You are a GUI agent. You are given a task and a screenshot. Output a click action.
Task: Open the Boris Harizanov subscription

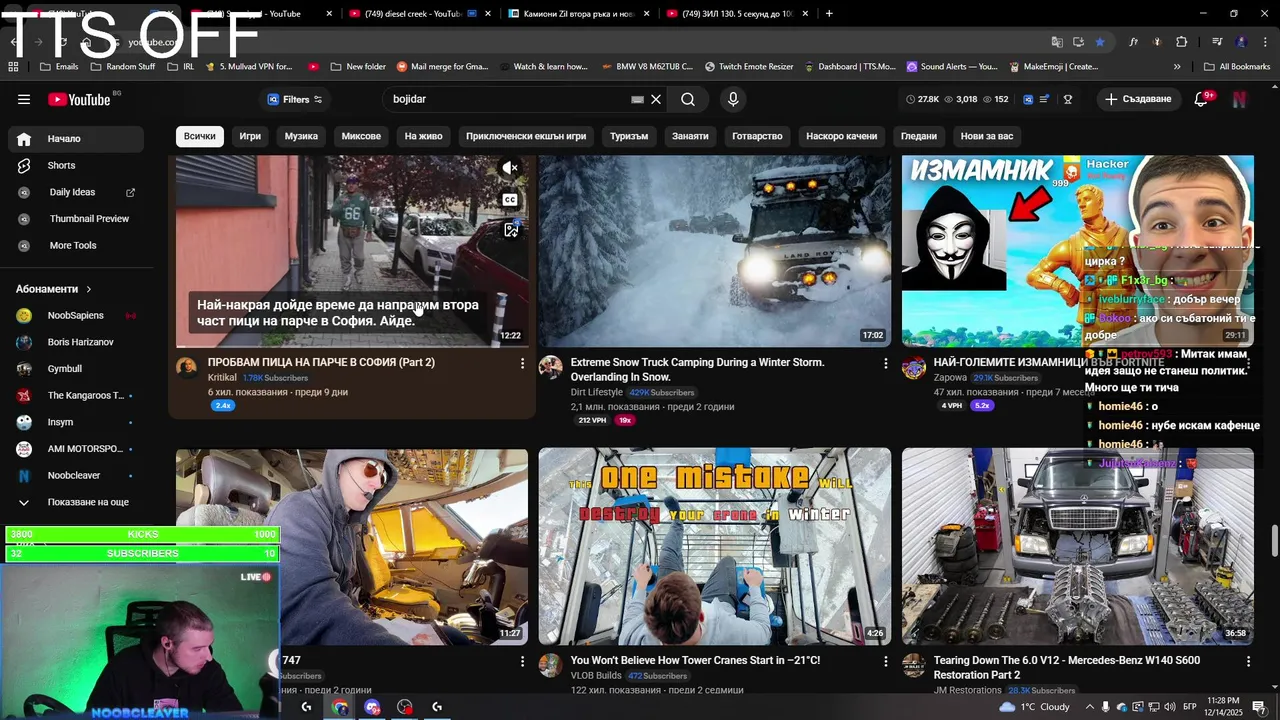75,342
